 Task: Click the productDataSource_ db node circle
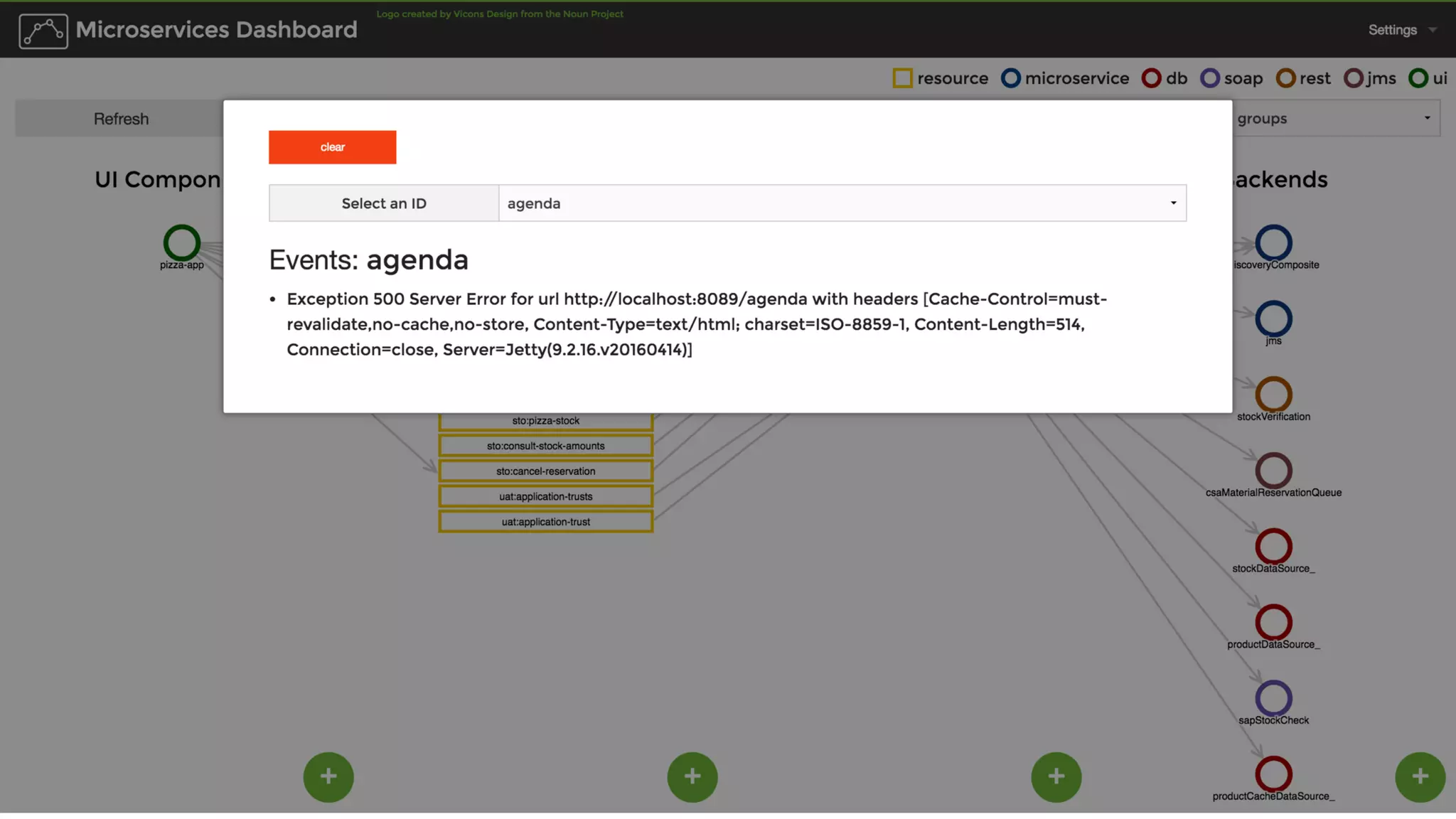tap(1273, 622)
